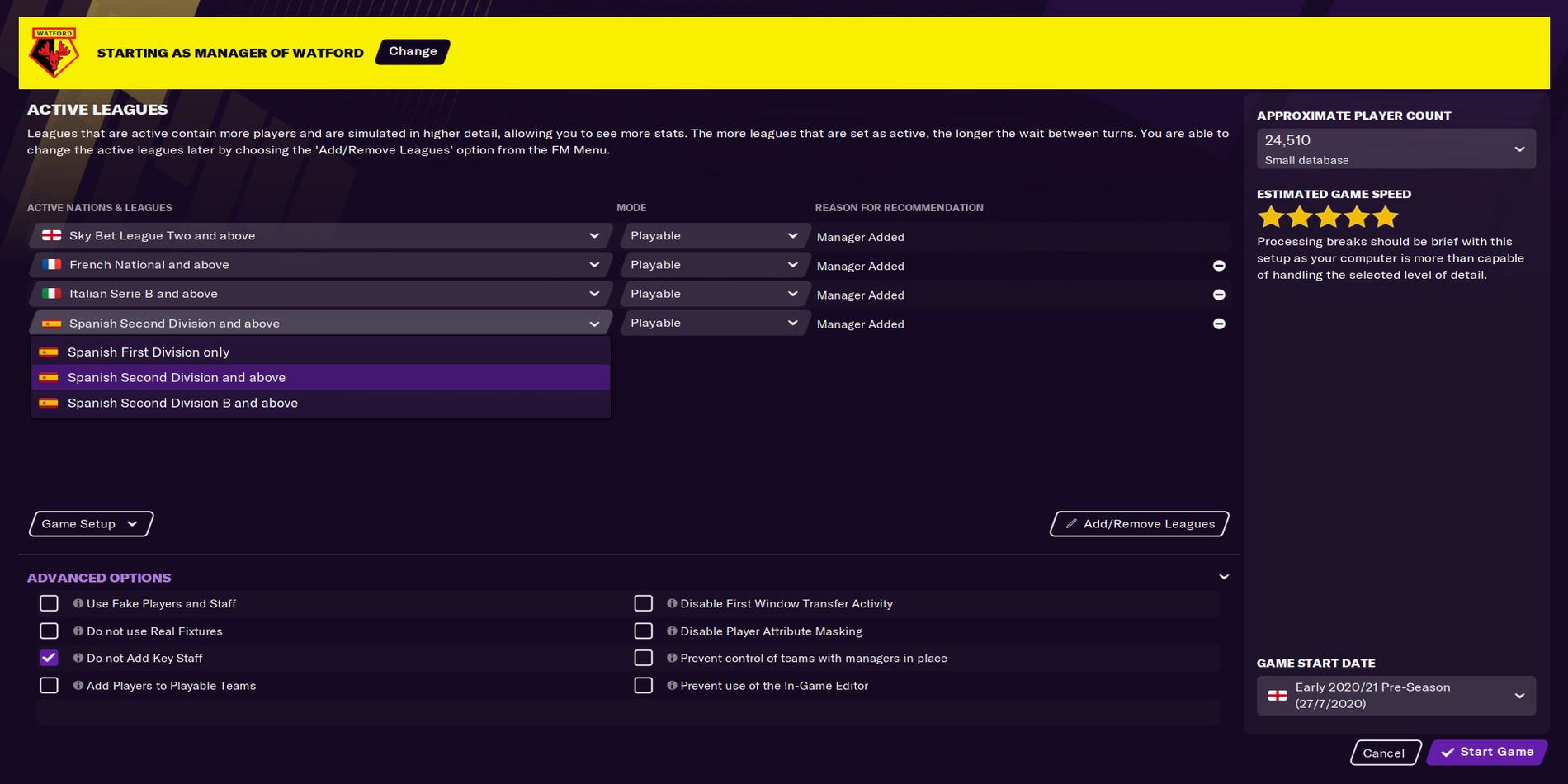
Task: Remove the Italian Serie B league with minus icon
Action: [x=1219, y=294]
